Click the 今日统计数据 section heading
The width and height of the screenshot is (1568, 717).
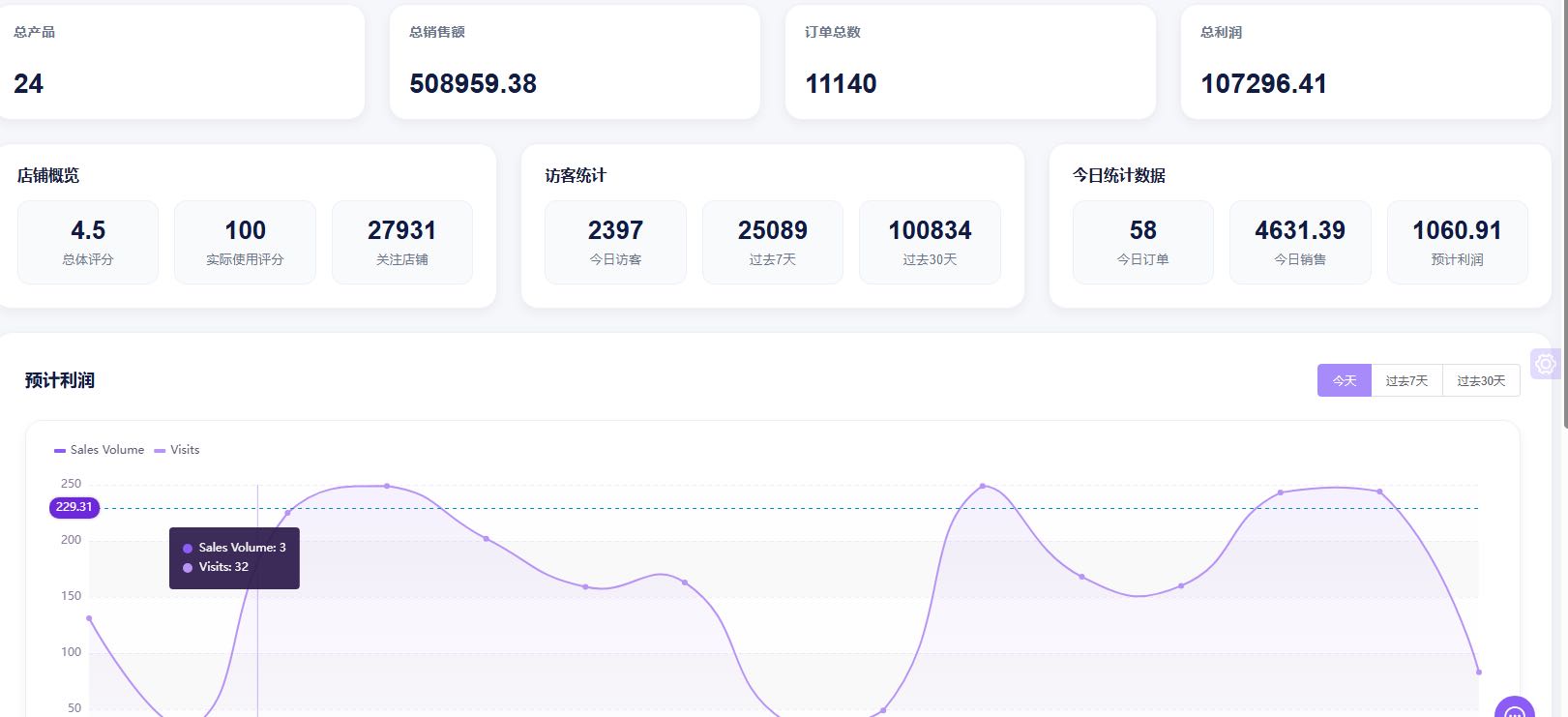(1119, 175)
